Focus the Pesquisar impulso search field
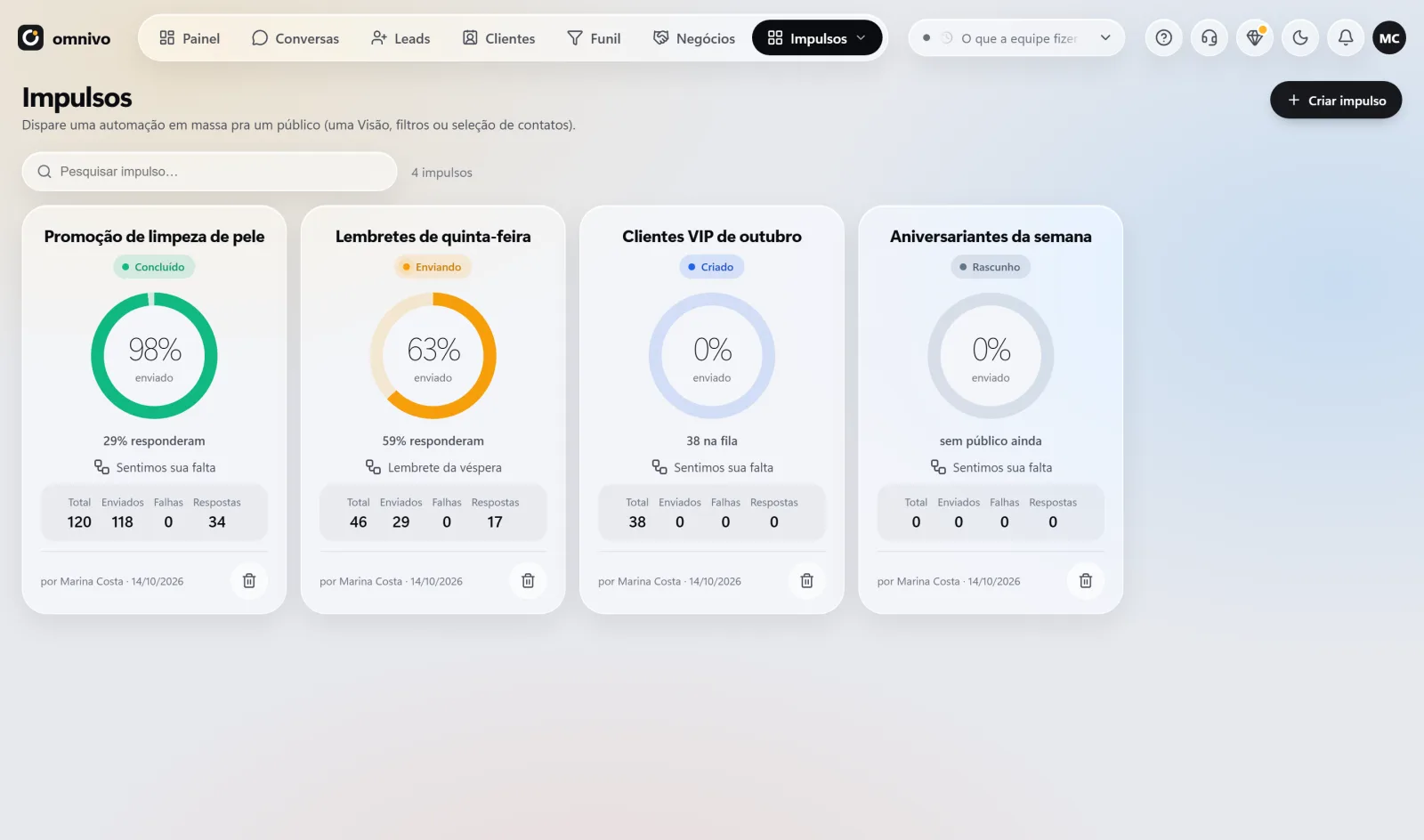Image resolution: width=1424 pixels, height=840 pixels. tap(209, 172)
